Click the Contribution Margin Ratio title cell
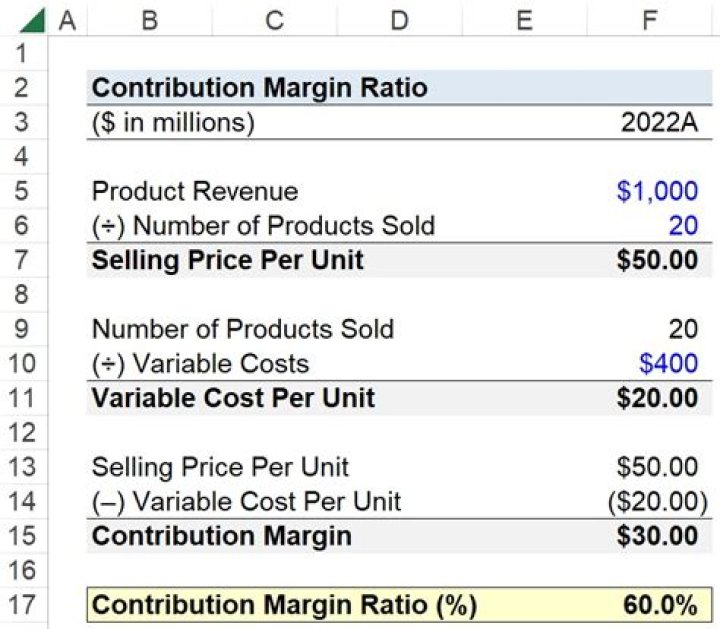Screen dimensions: 720x629 (260, 88)
